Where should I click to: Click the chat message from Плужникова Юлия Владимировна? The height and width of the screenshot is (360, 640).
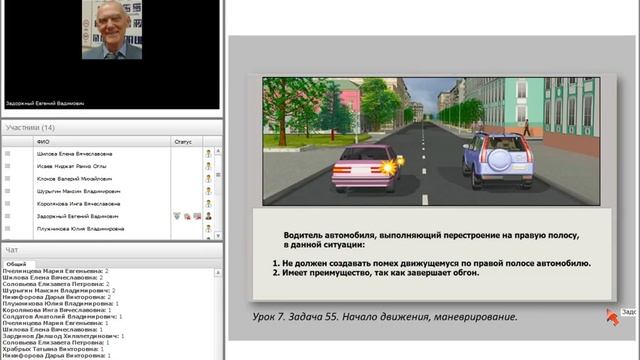pyautogui.click(x=60, y=303)
